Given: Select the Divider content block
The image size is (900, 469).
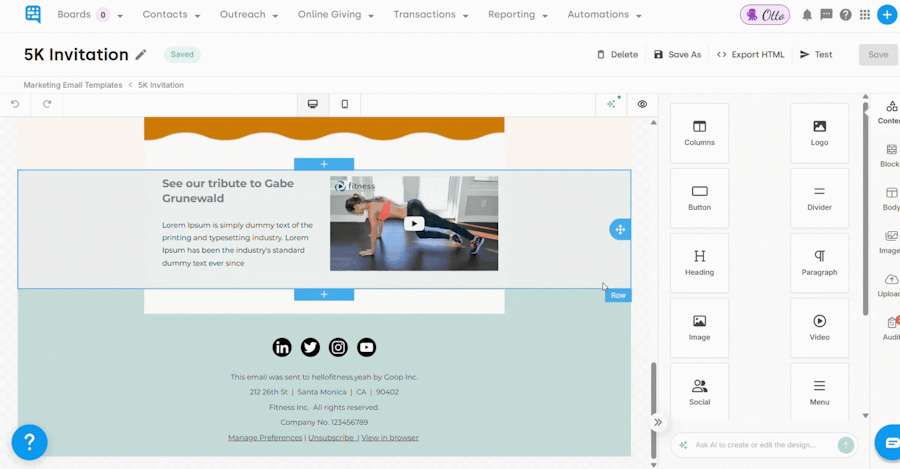Looking at the screenshot, I should tap(819, 198).
